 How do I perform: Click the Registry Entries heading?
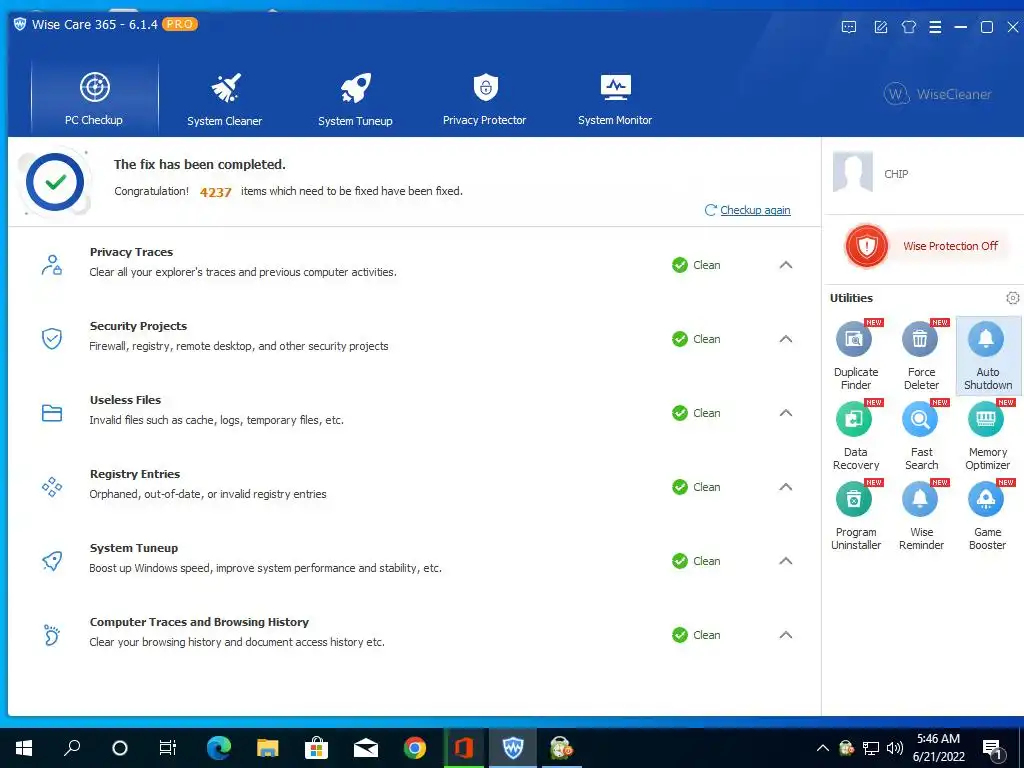[x=135, y=474]
